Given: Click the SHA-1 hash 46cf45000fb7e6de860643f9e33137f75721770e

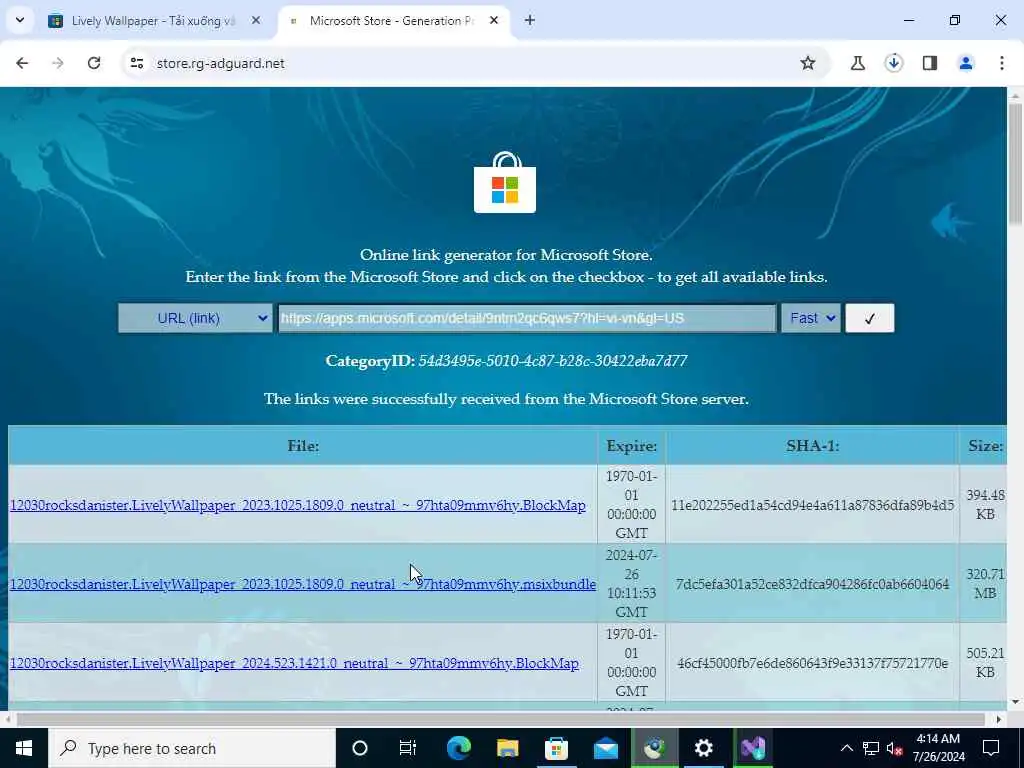Looking at the screenshot, I should coord(812,663).
